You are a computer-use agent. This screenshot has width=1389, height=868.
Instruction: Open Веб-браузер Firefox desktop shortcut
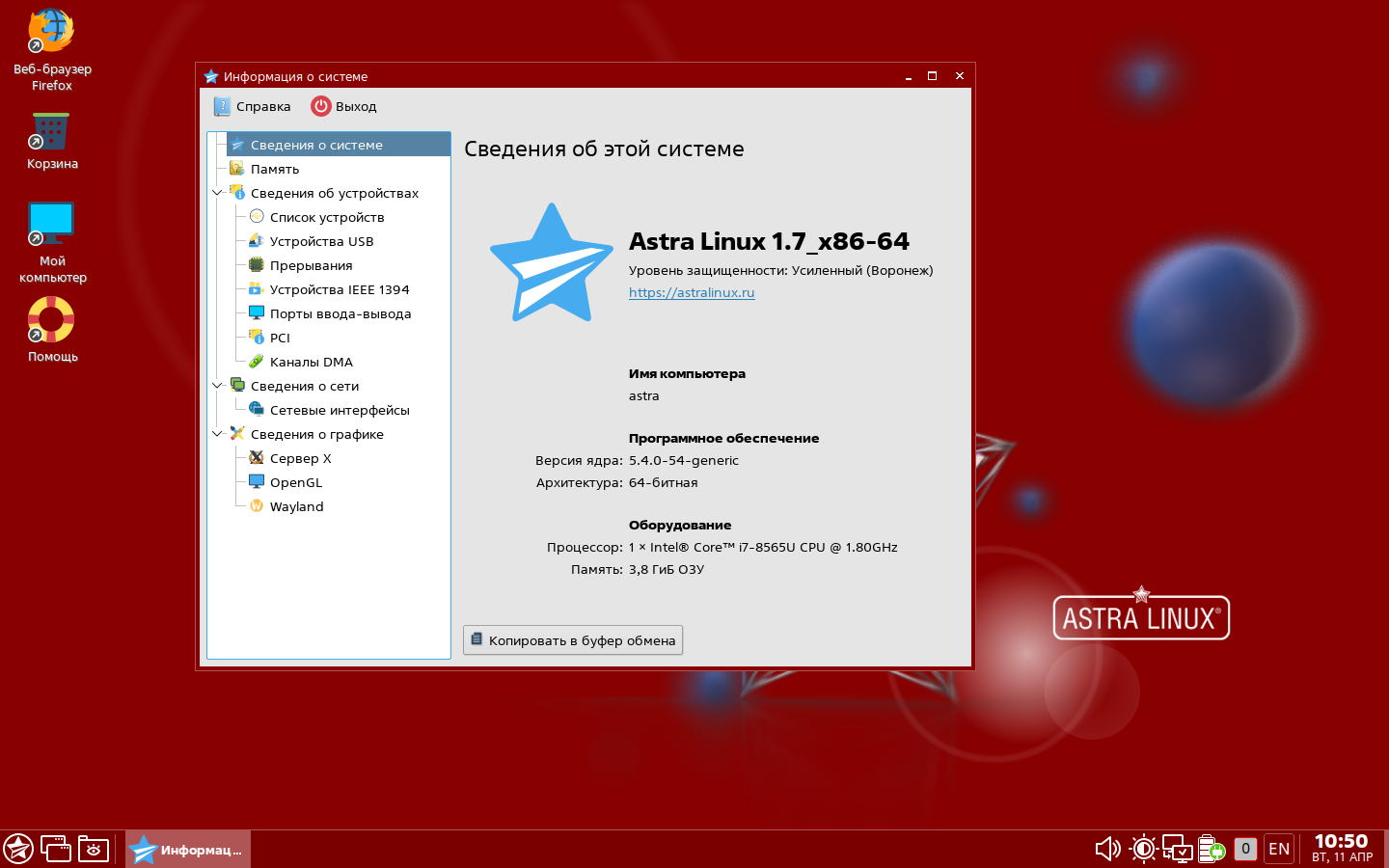[52, 50]
